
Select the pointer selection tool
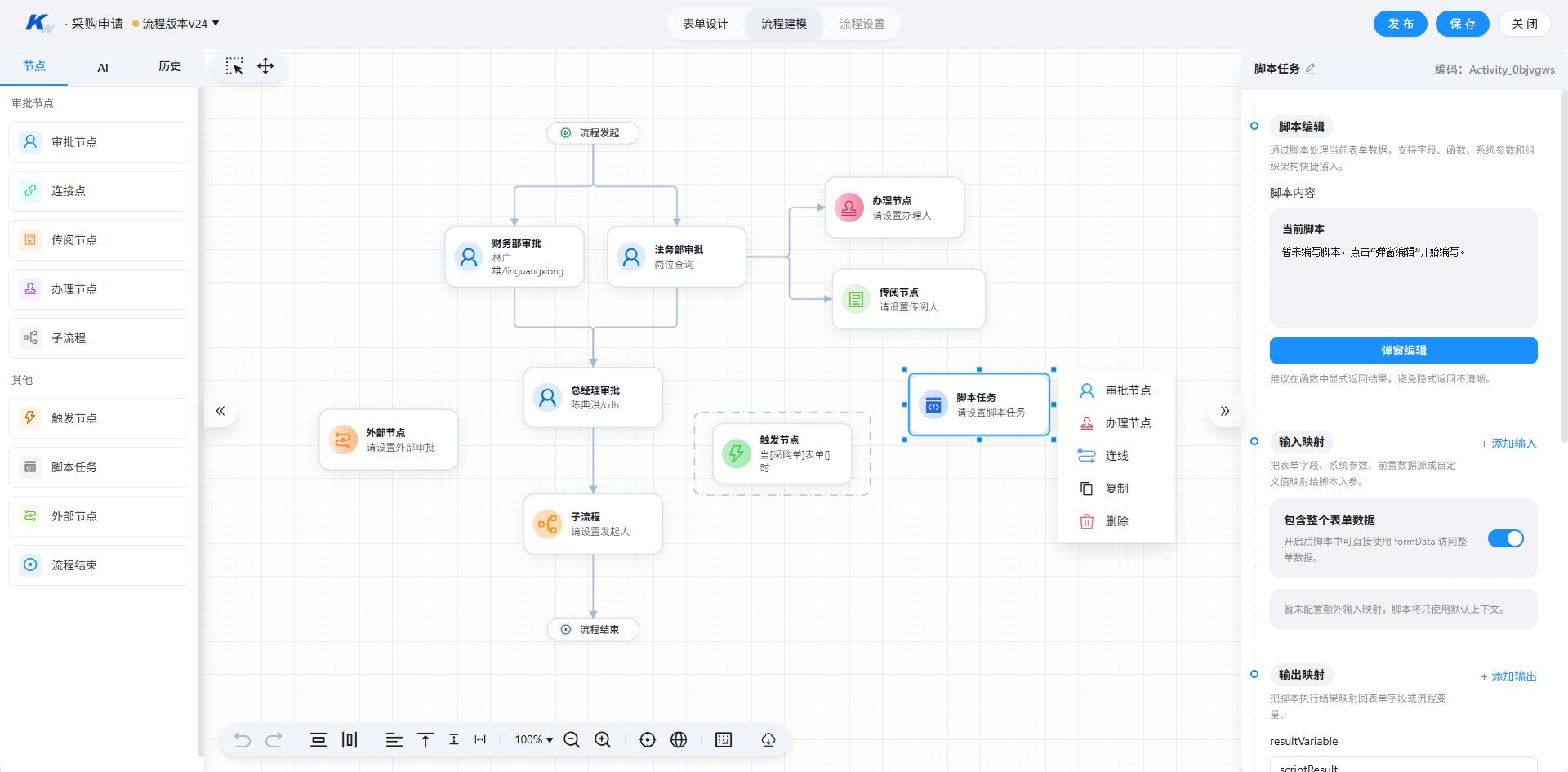234,66
